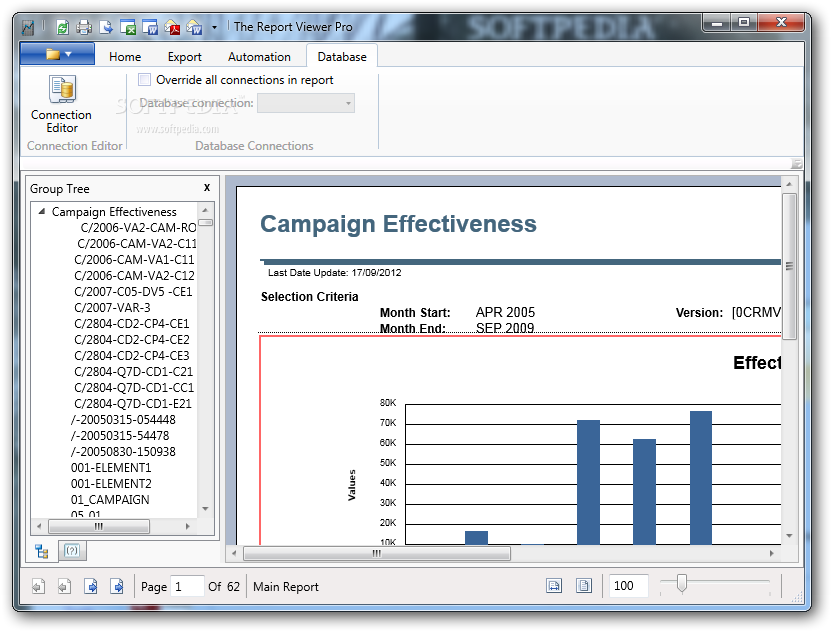Click the report horizontal scrollbar thumb
Image resolution: width=832 pixels, height=632 pixels.
pyautogui.click(x=377, y=553)
